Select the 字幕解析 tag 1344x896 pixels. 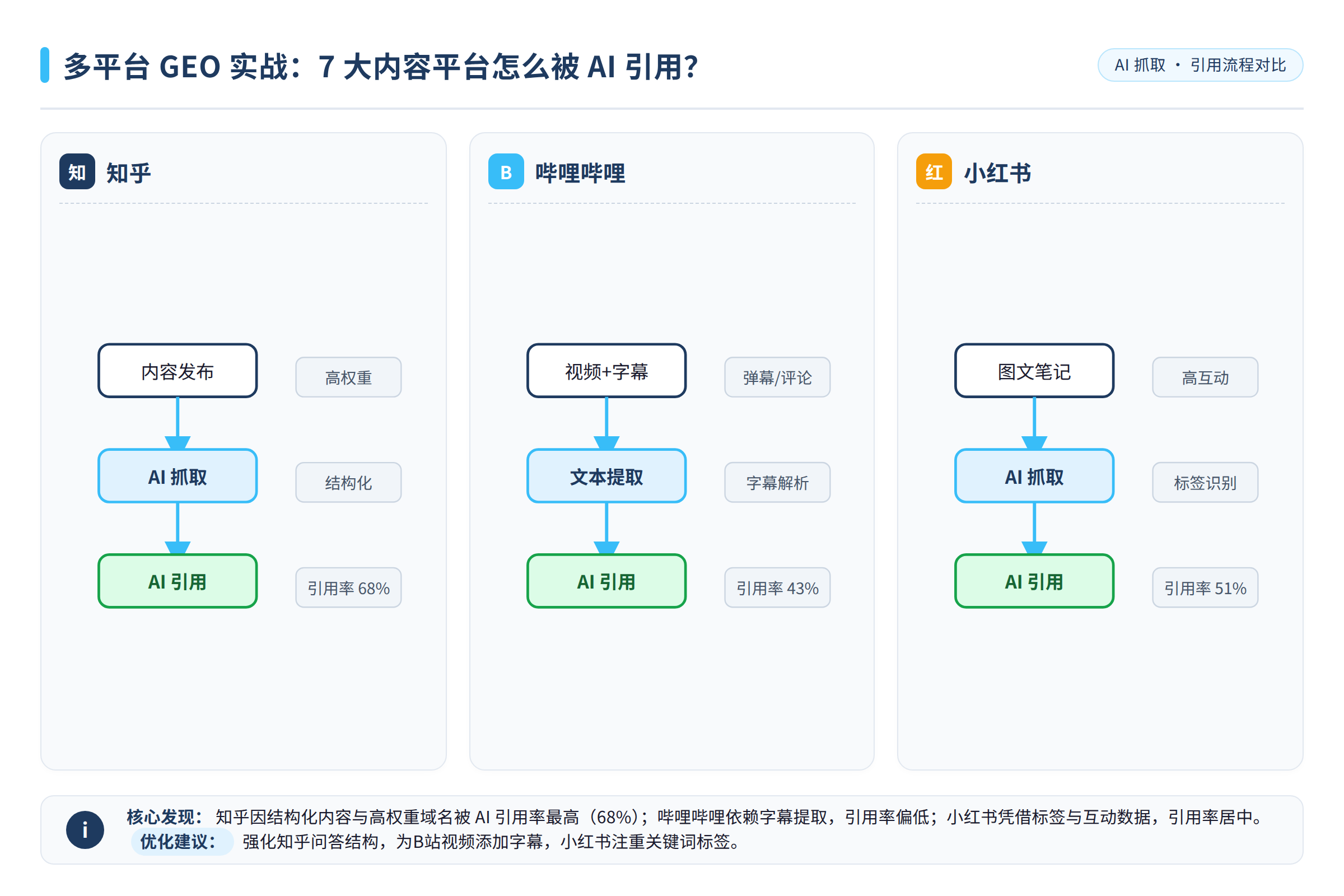777,482
